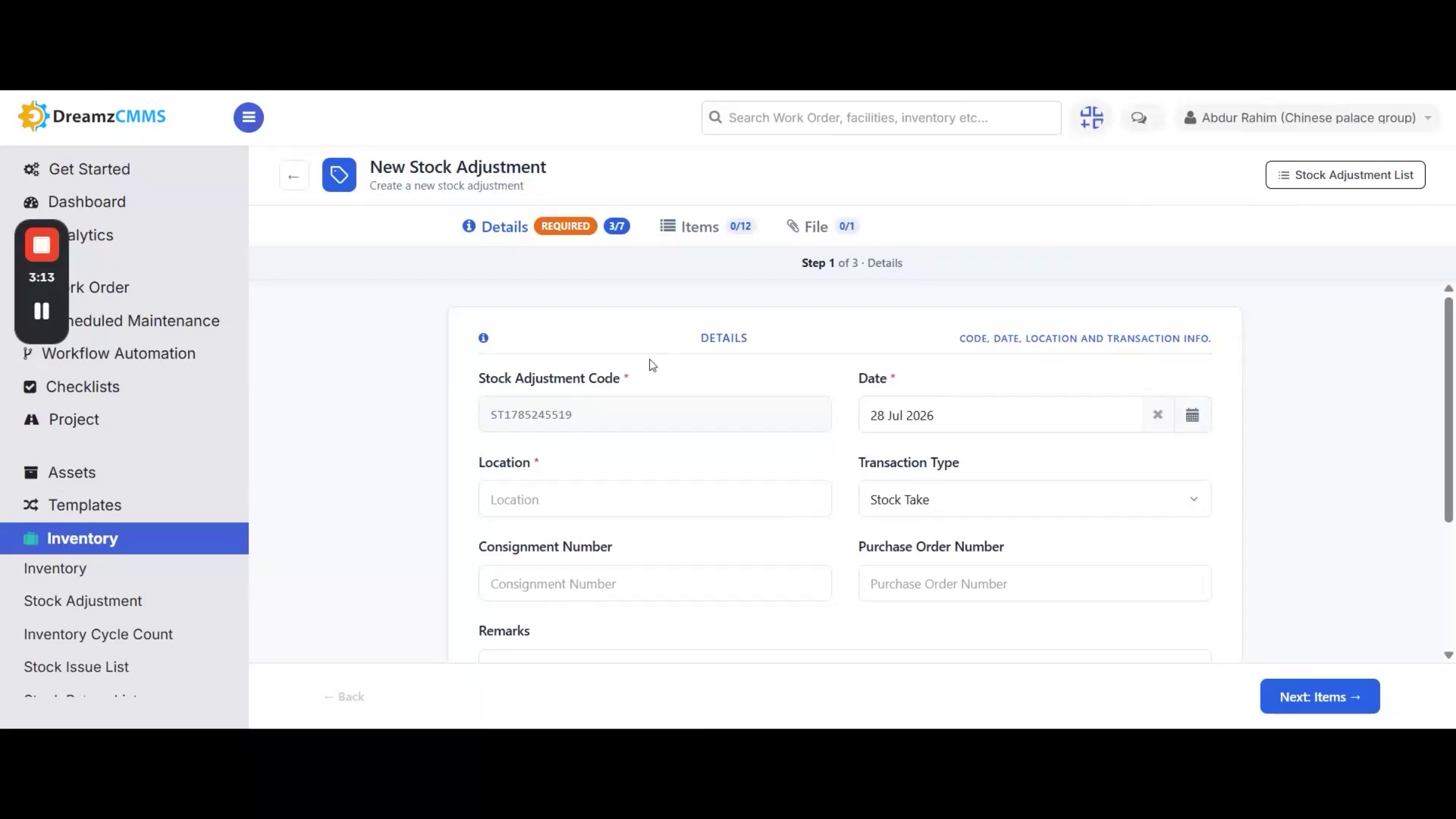
Task: Click the Inventory briefcase icon
Action: point(31,539)
